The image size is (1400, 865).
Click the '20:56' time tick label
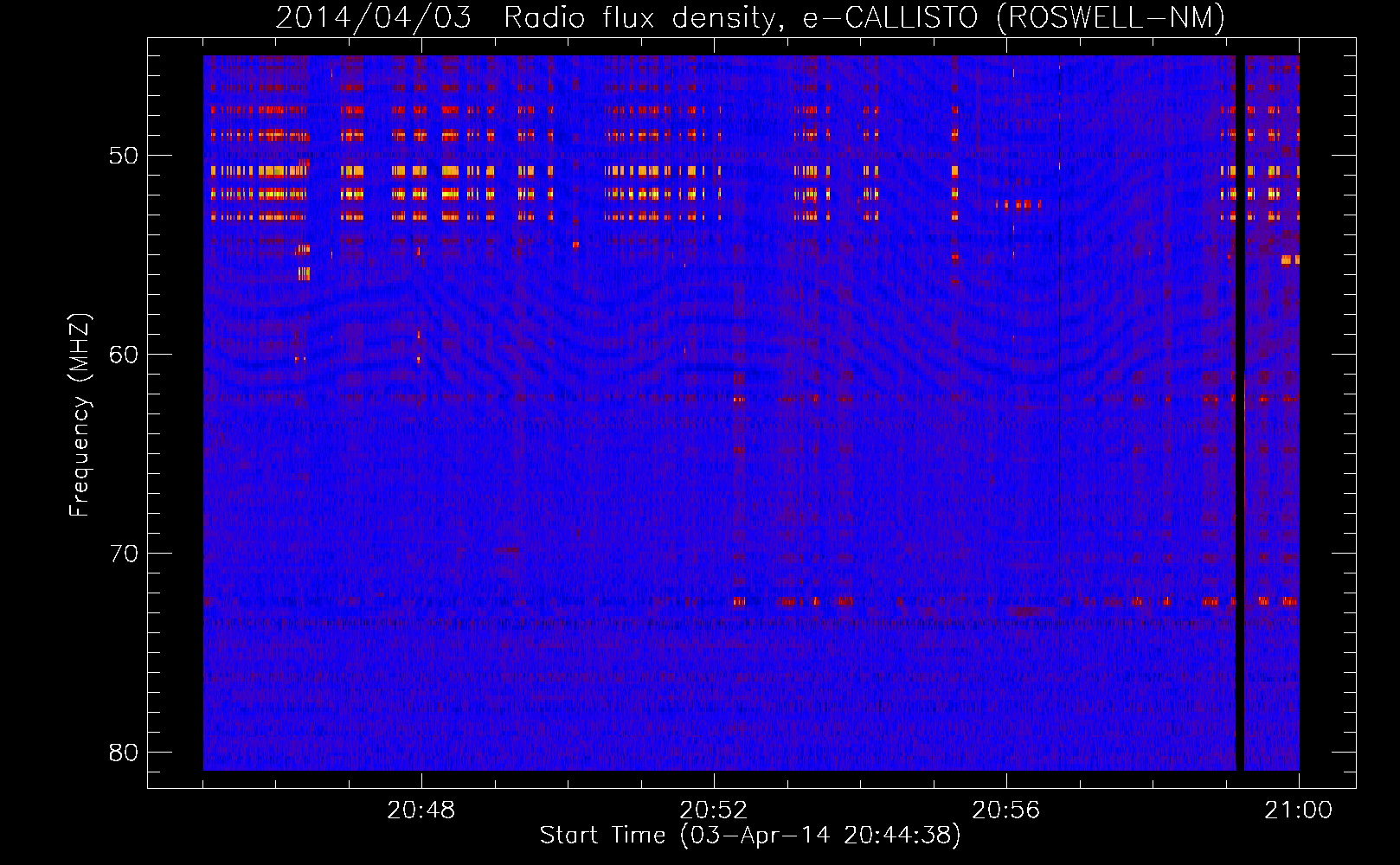click(x=1006, y=811)
